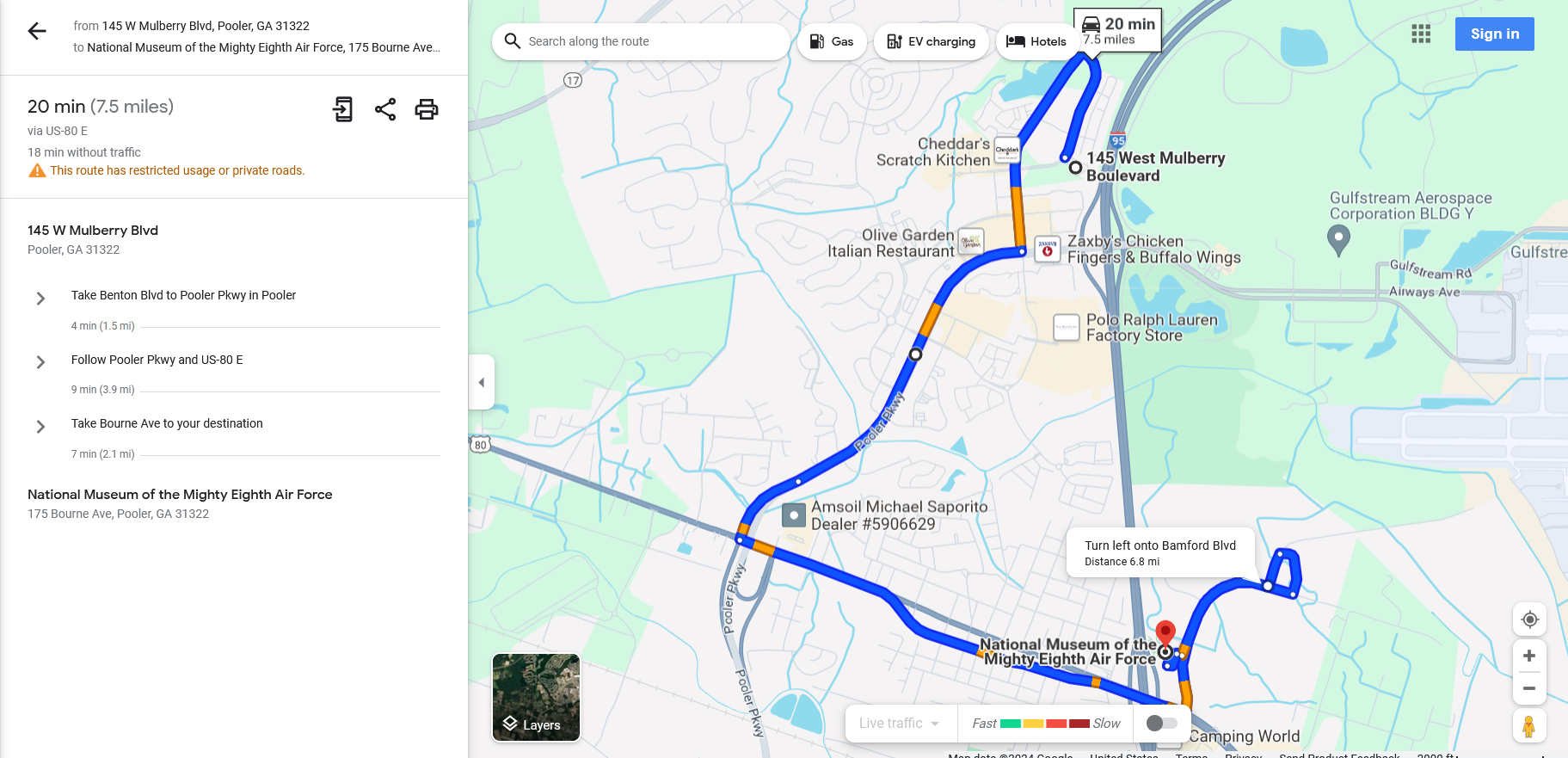Print the directions using the printer icon
This screenshot has height=758, width=1568.
427,109
